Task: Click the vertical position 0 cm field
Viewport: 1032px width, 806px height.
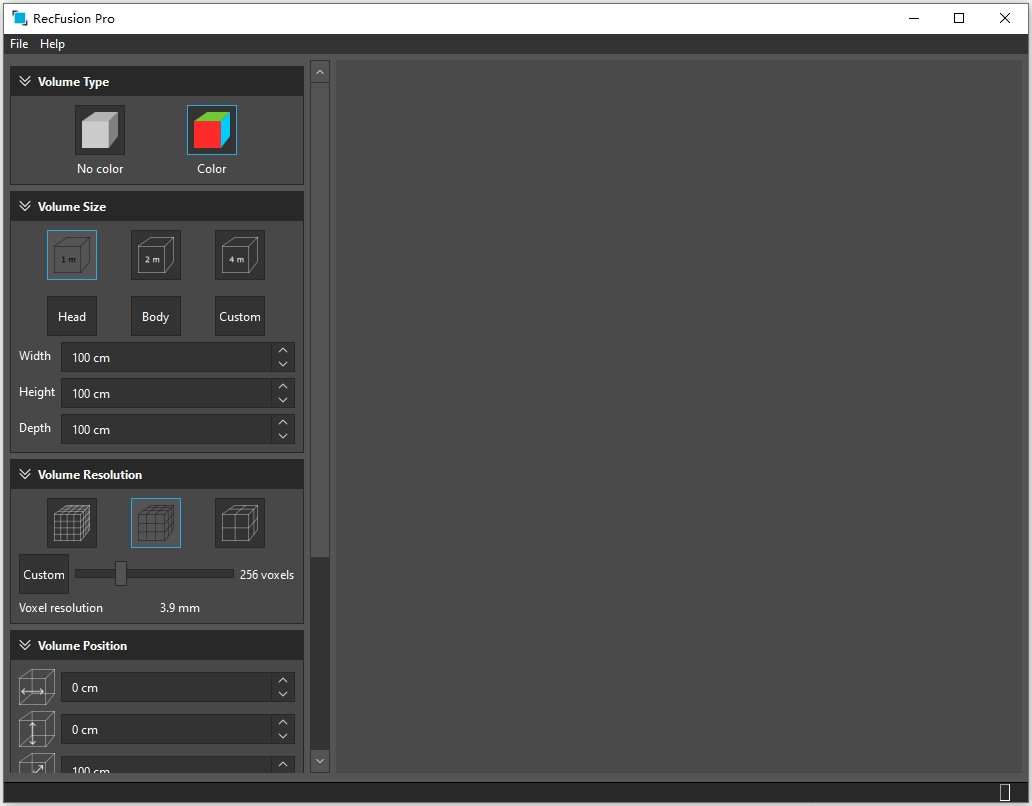Action: (166, 729)
